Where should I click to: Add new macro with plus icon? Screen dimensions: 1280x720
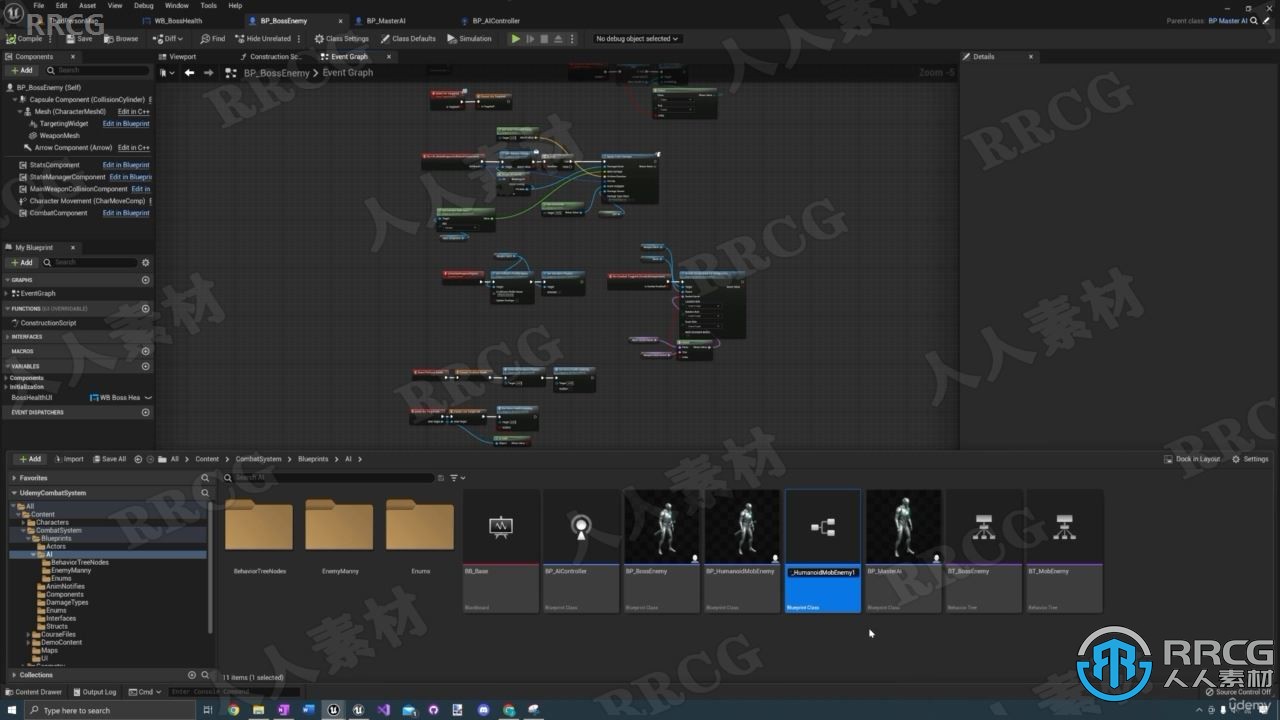click(x=145, y=352)
